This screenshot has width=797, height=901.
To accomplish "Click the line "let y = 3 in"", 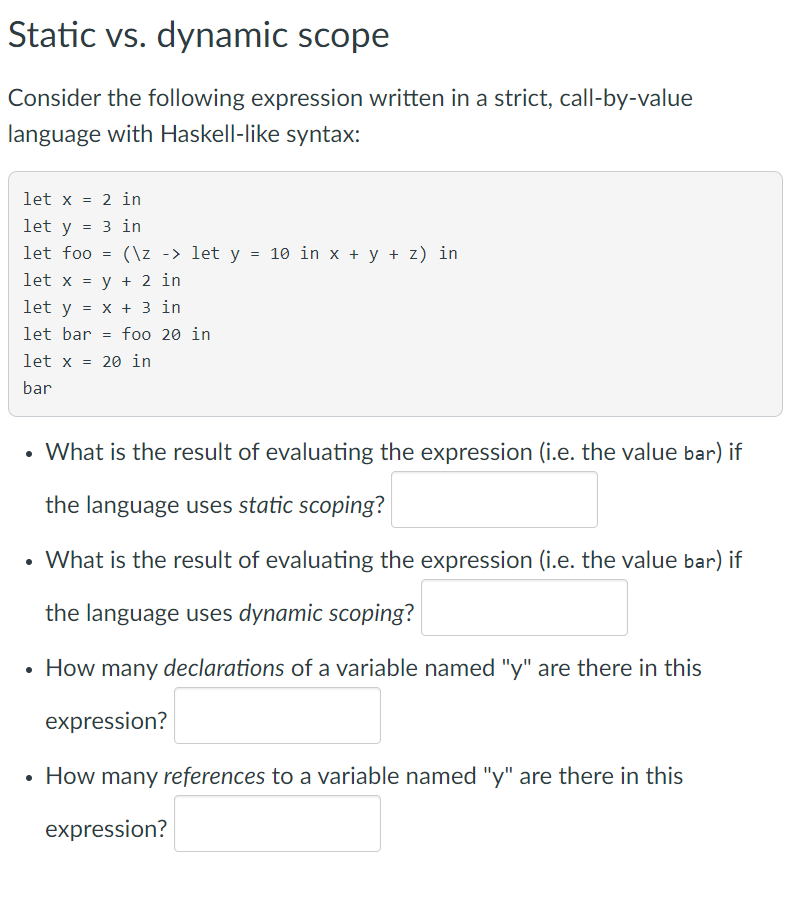I will point(81,226).
